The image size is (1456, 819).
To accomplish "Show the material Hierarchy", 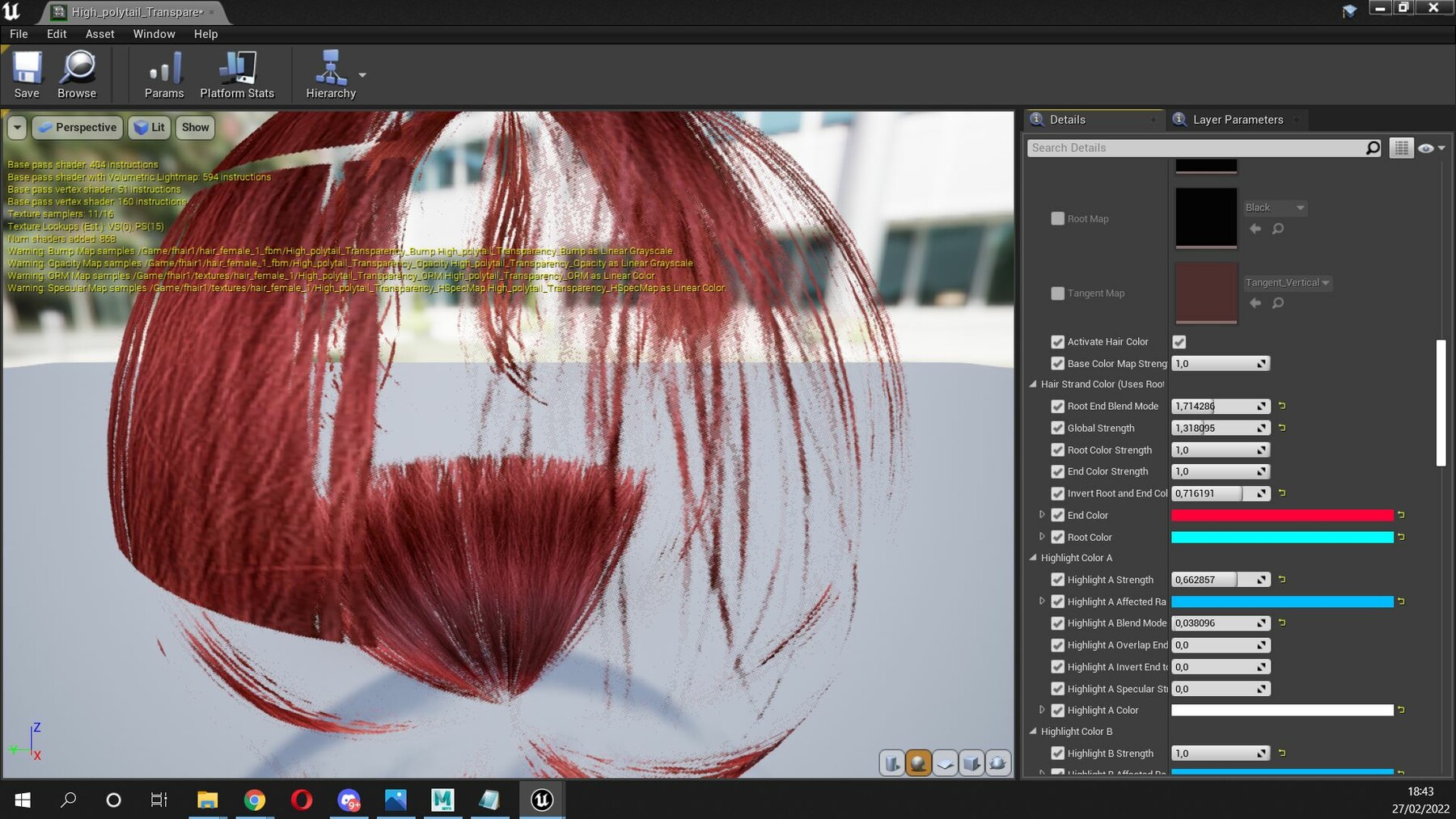I will click(x=331, y=74).
